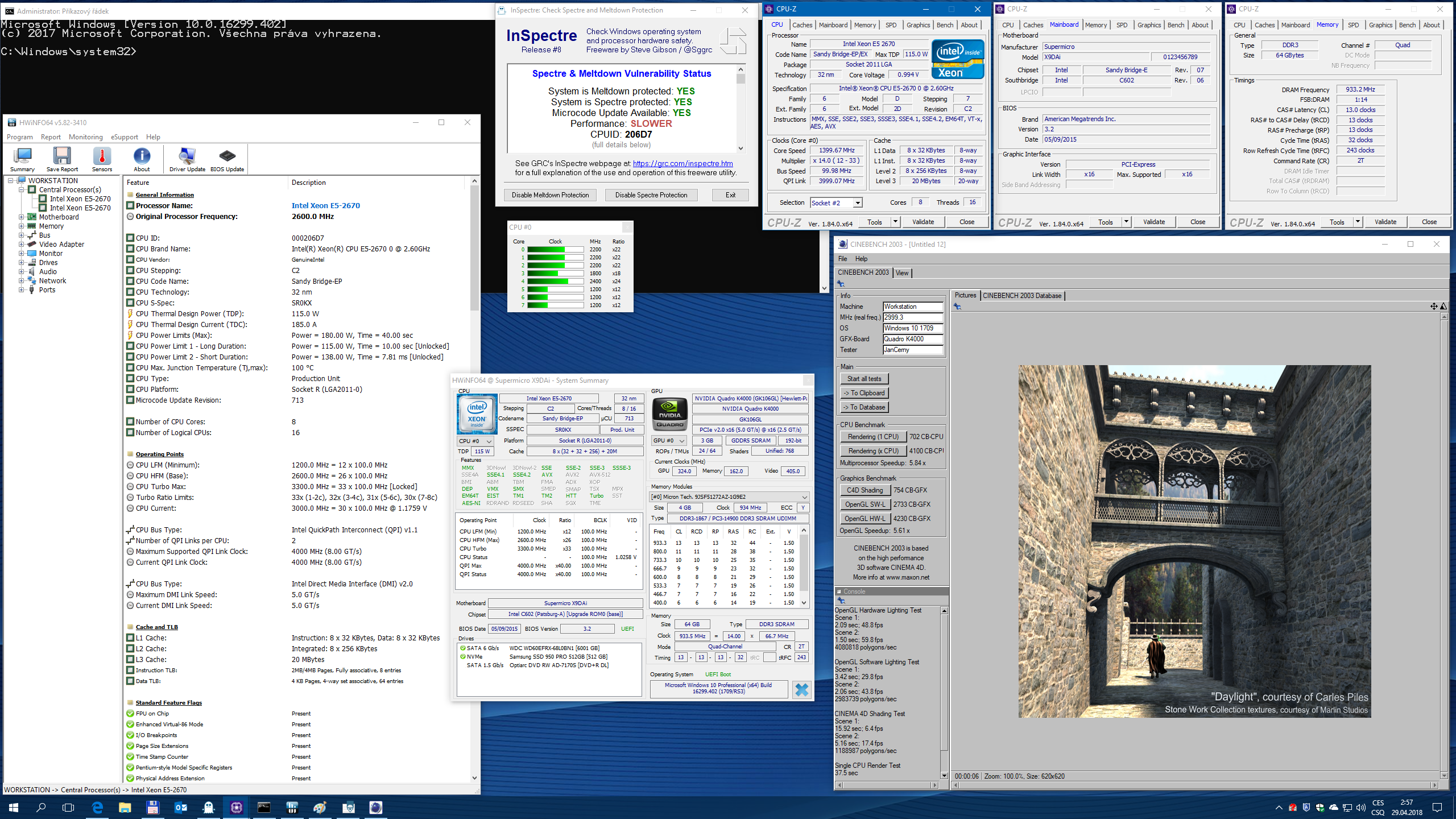Switch to CINEBENCH 2003 Database tab

[x=1022, y=296]
